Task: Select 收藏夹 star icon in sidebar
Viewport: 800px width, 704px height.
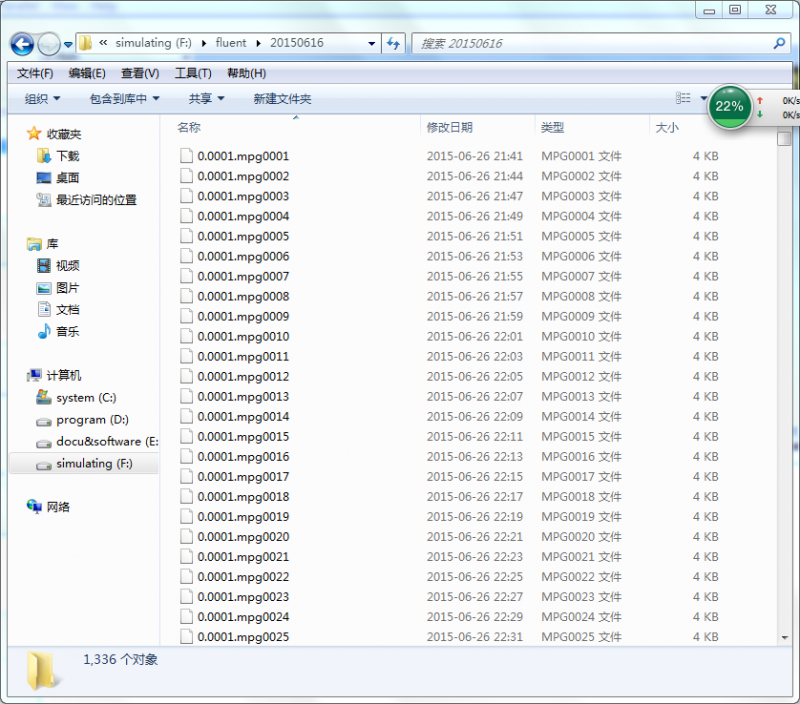Action: [x=34, y=134]
